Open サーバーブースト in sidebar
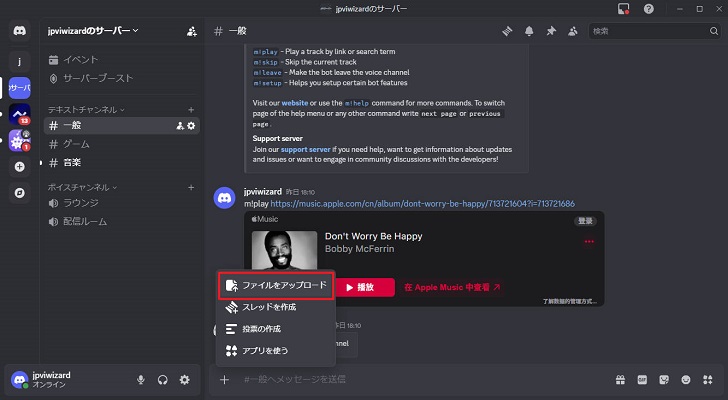 pyautogui.click(x=122, y=78)
